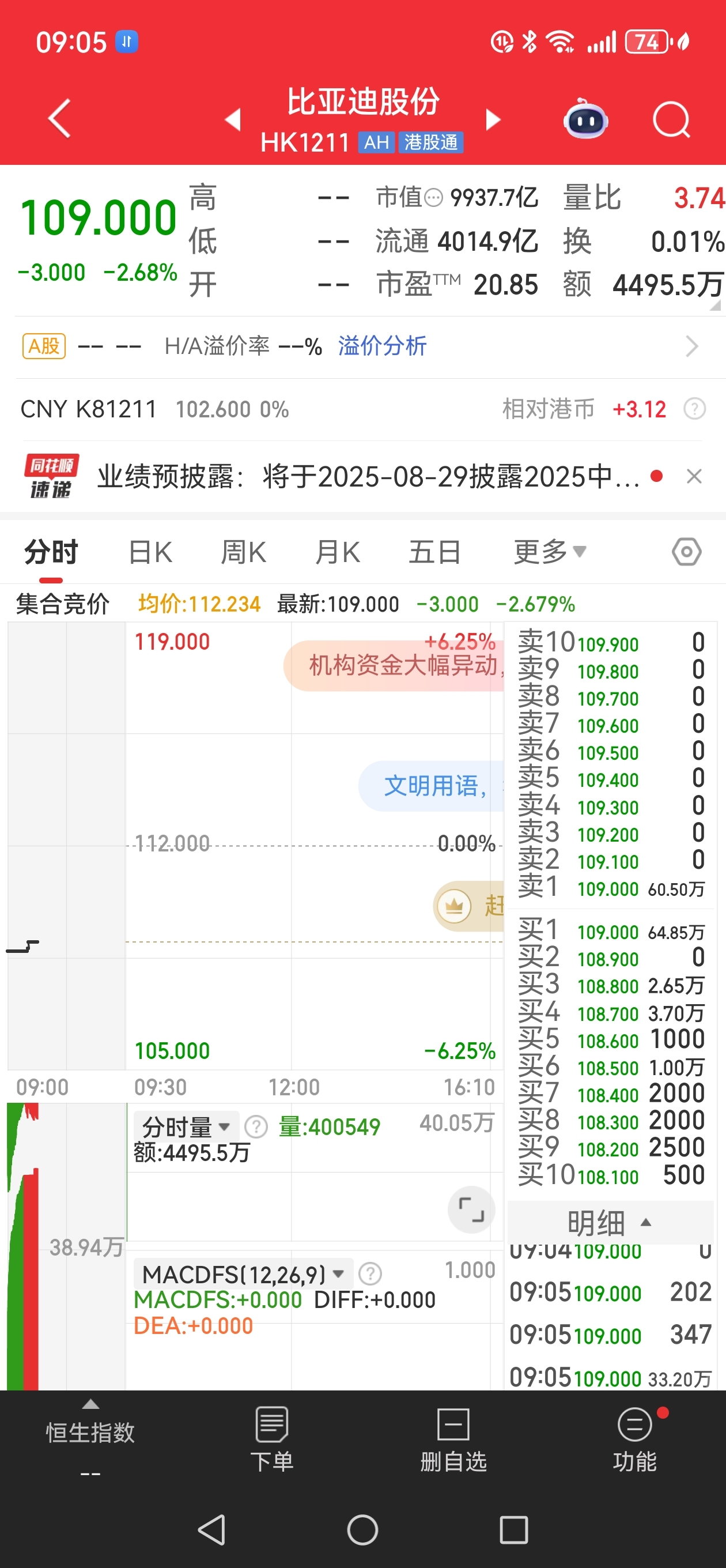Screen dimensions: 726x1568
Task: Expand chart to fullscreen
Action: click(472, 1209)
